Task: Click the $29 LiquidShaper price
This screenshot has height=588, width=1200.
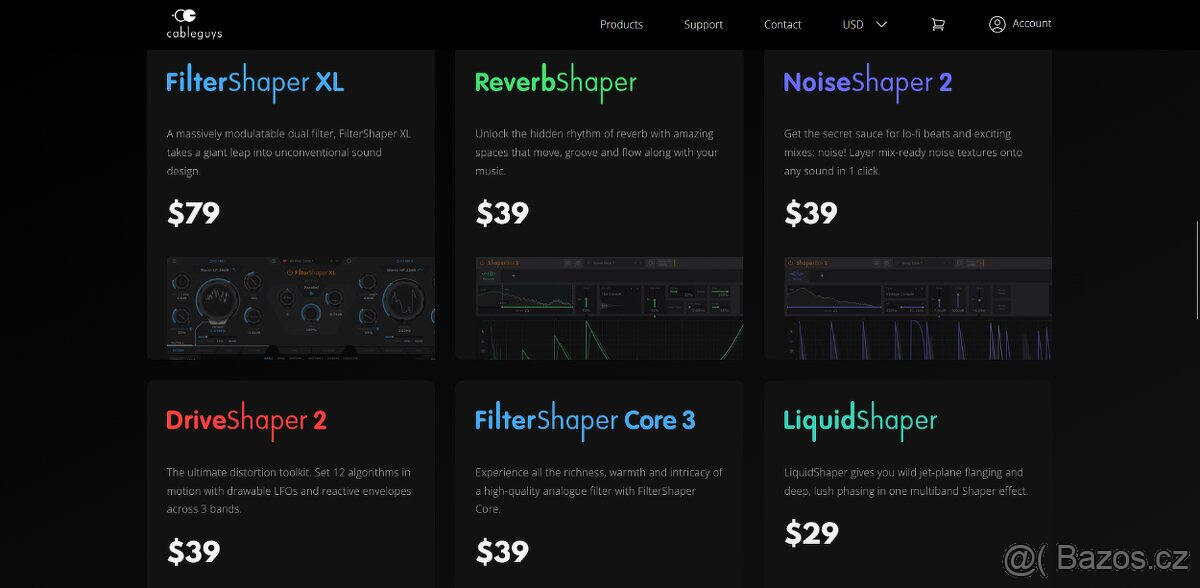Action: 811,533
